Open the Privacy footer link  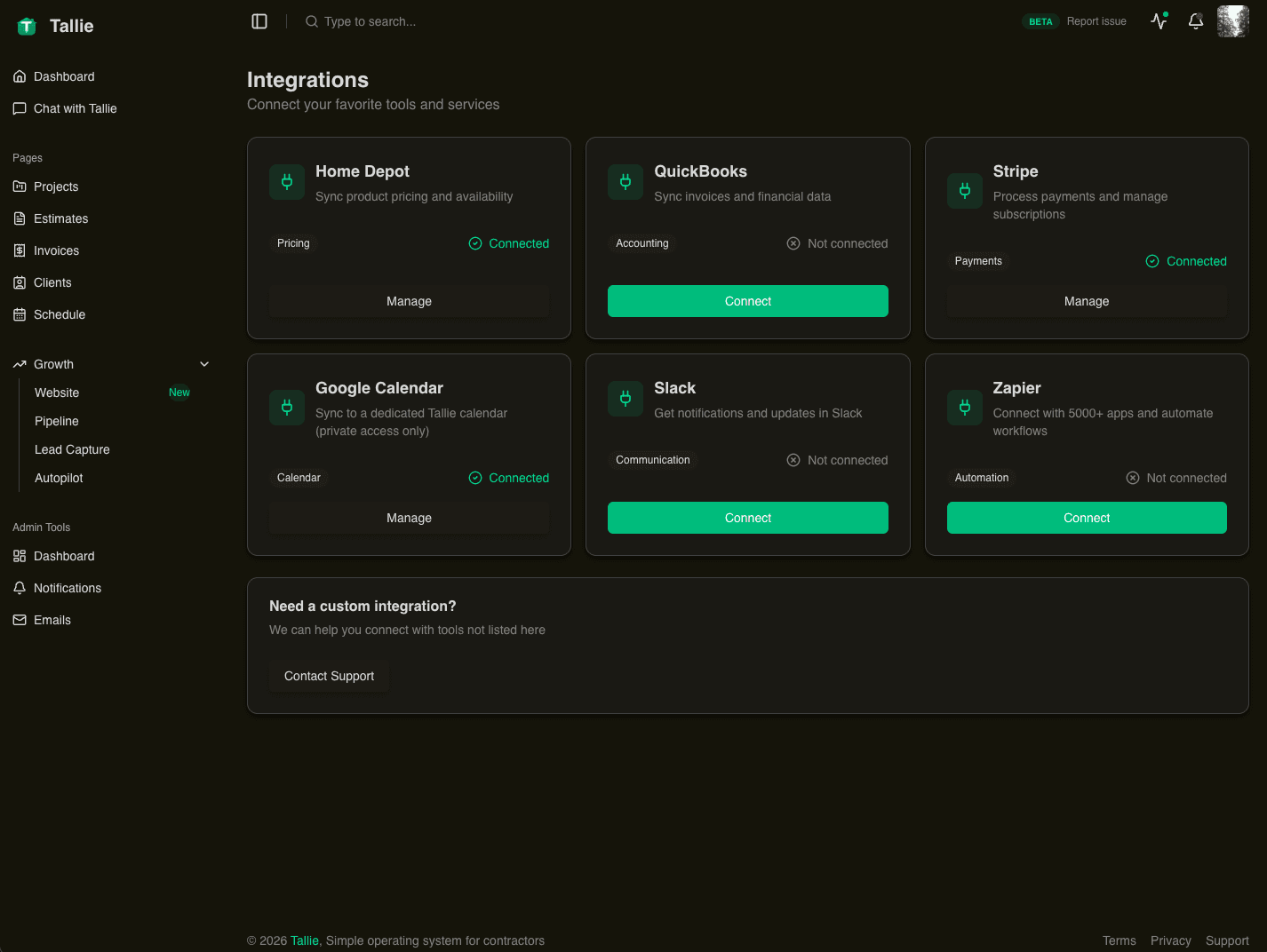1171,940
